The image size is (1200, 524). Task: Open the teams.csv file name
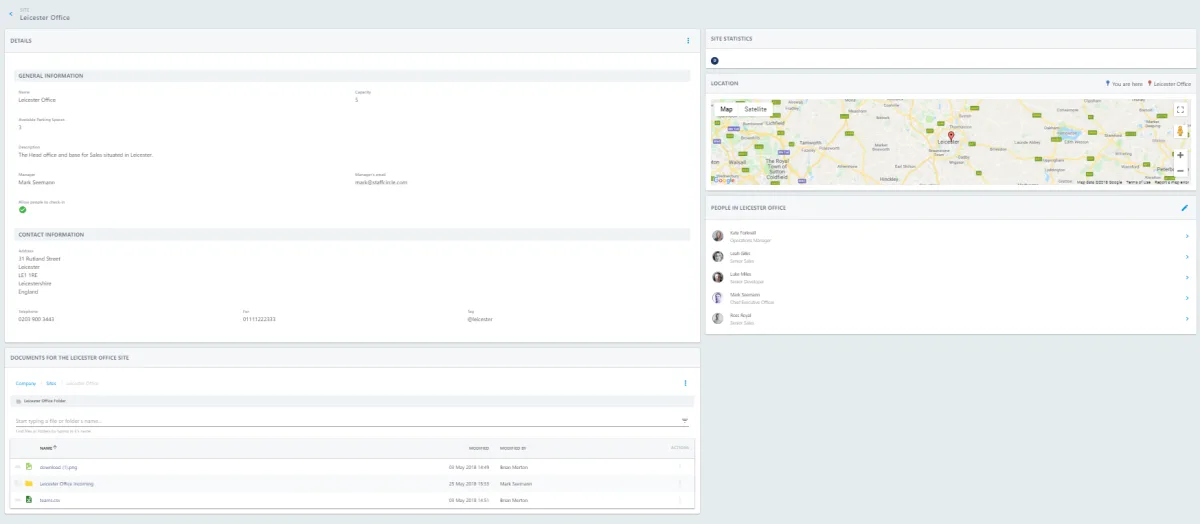point(49,499)
